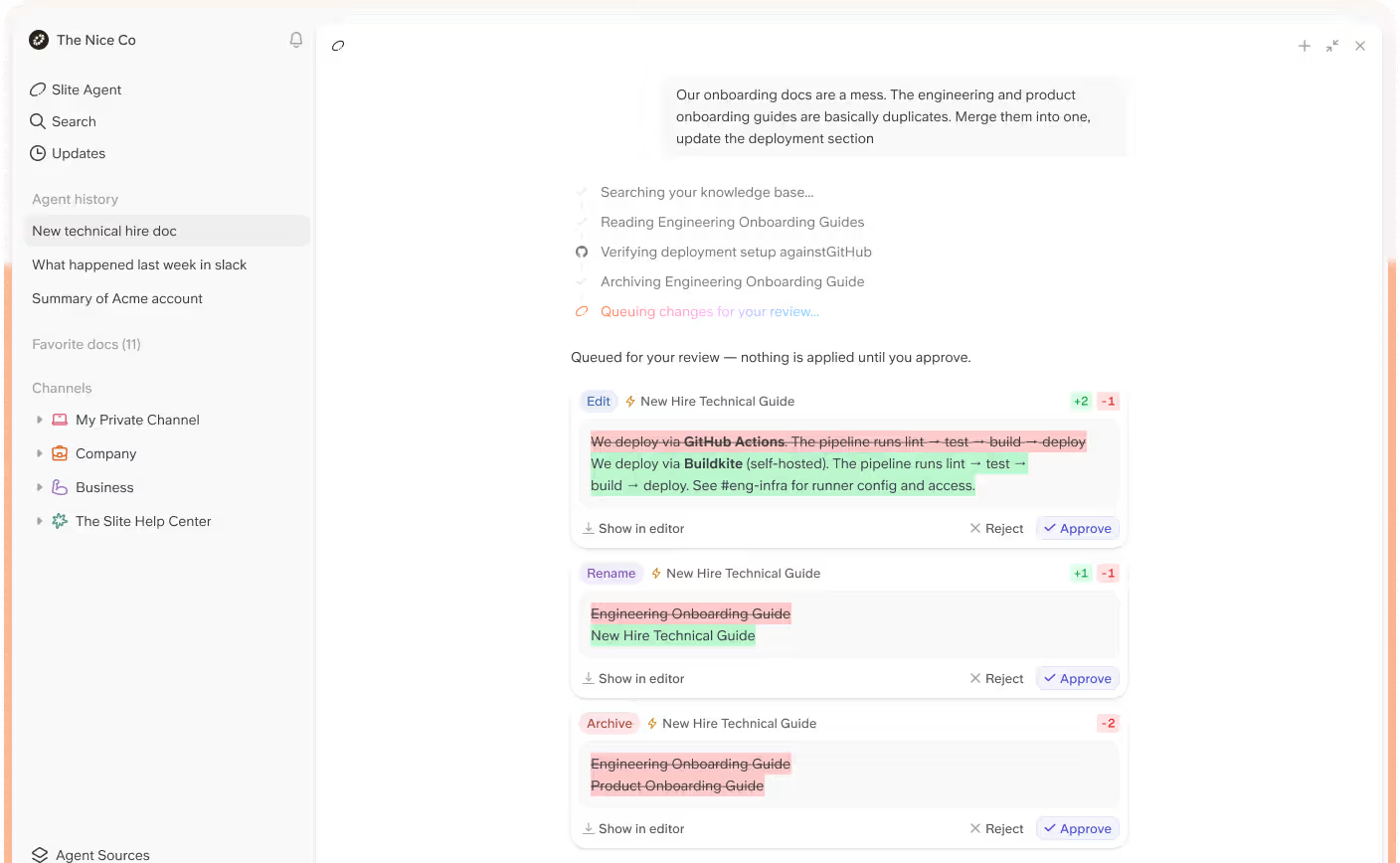Image resolution: width=1400 pixels, height=863 pixels.
Task: Show in editor for Archive card
Action: [633, 829]
